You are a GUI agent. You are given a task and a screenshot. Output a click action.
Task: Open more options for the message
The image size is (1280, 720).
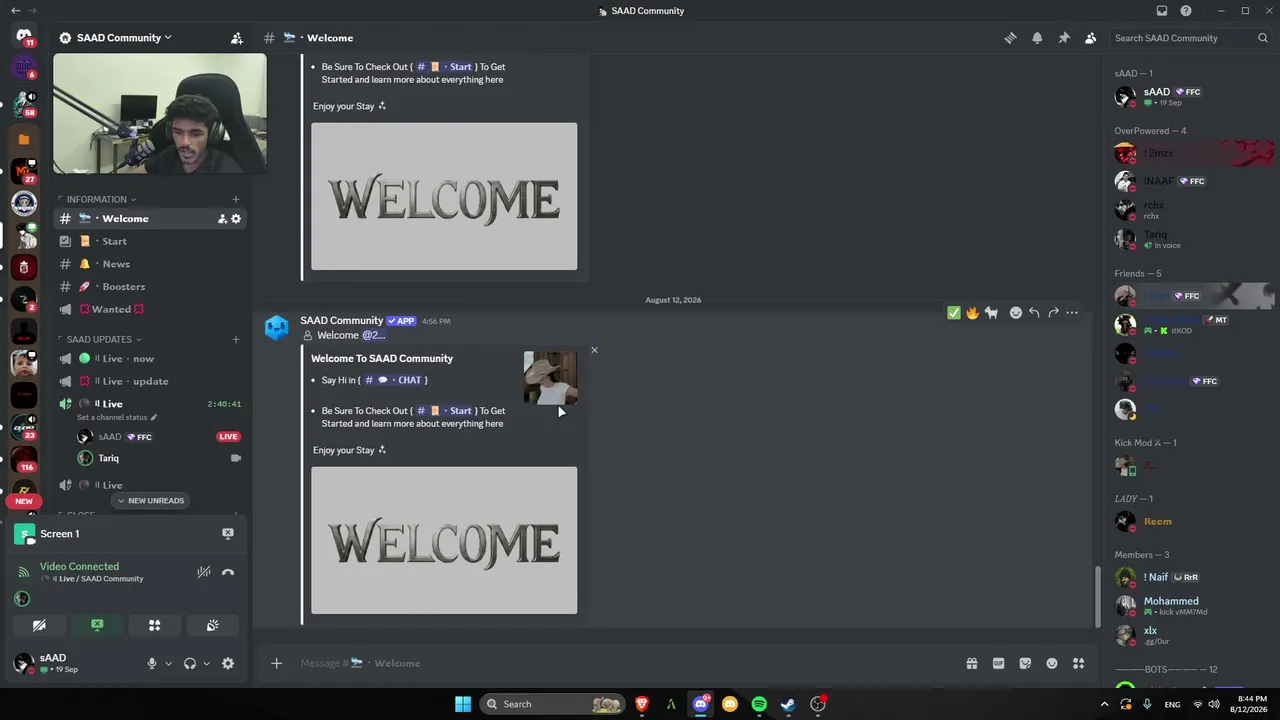pos(1072,313)
